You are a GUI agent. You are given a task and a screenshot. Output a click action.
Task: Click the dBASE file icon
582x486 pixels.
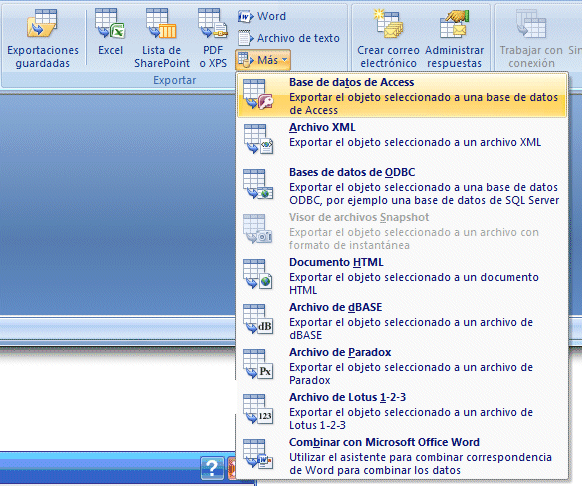(258, 319)
